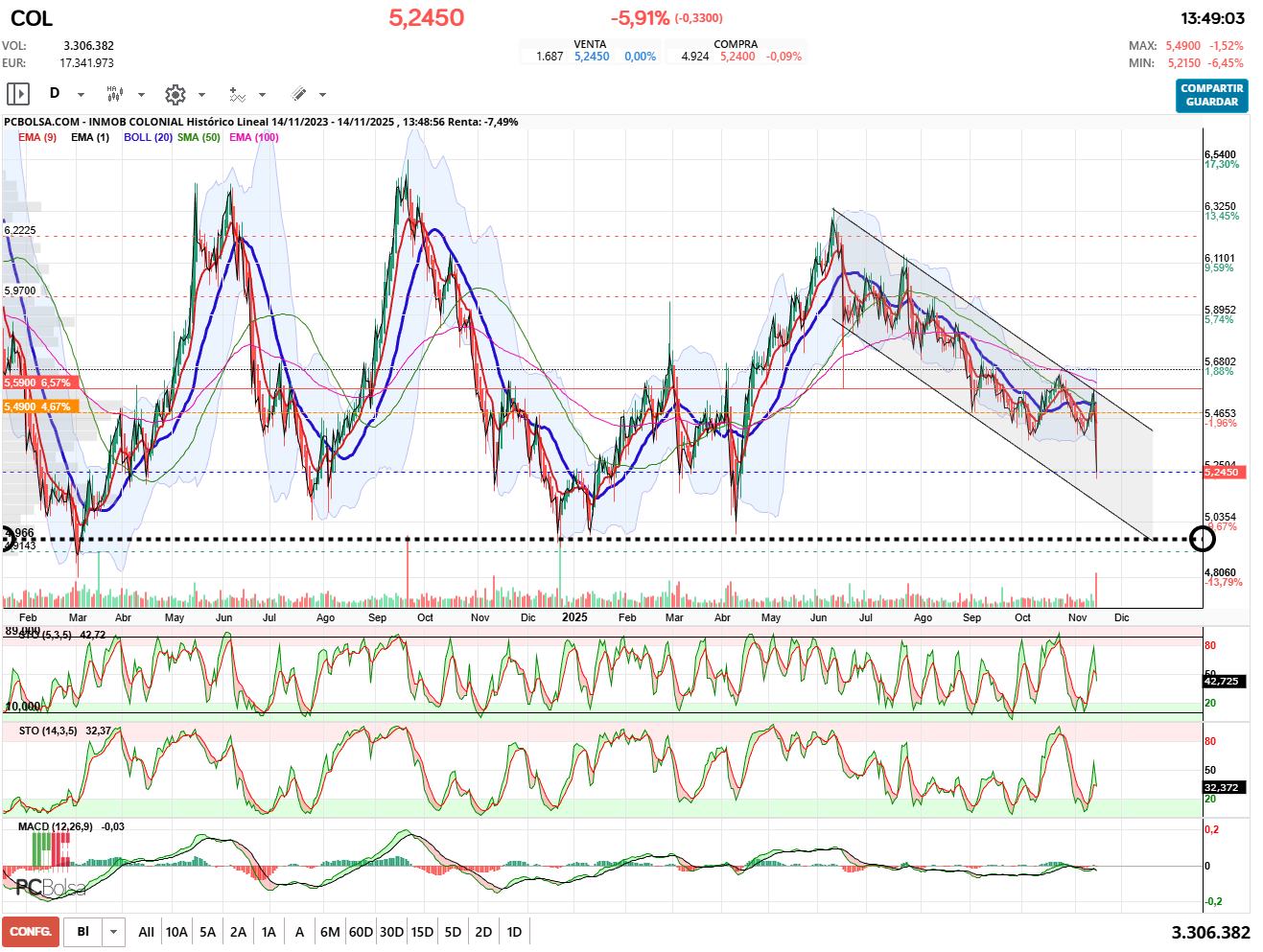Expand the timeframe D dropdown arrow
The width and height of the screenshot is (1263, 952).
click(81, 95)
